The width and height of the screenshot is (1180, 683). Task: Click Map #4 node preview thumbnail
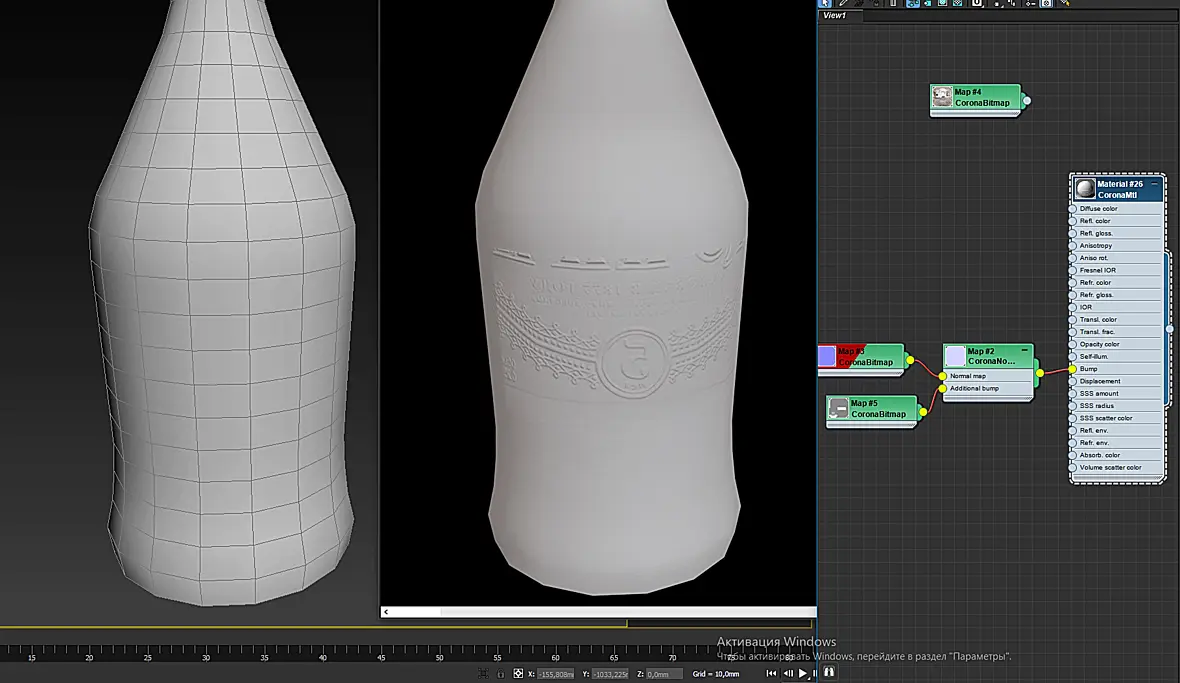(942, 96)
